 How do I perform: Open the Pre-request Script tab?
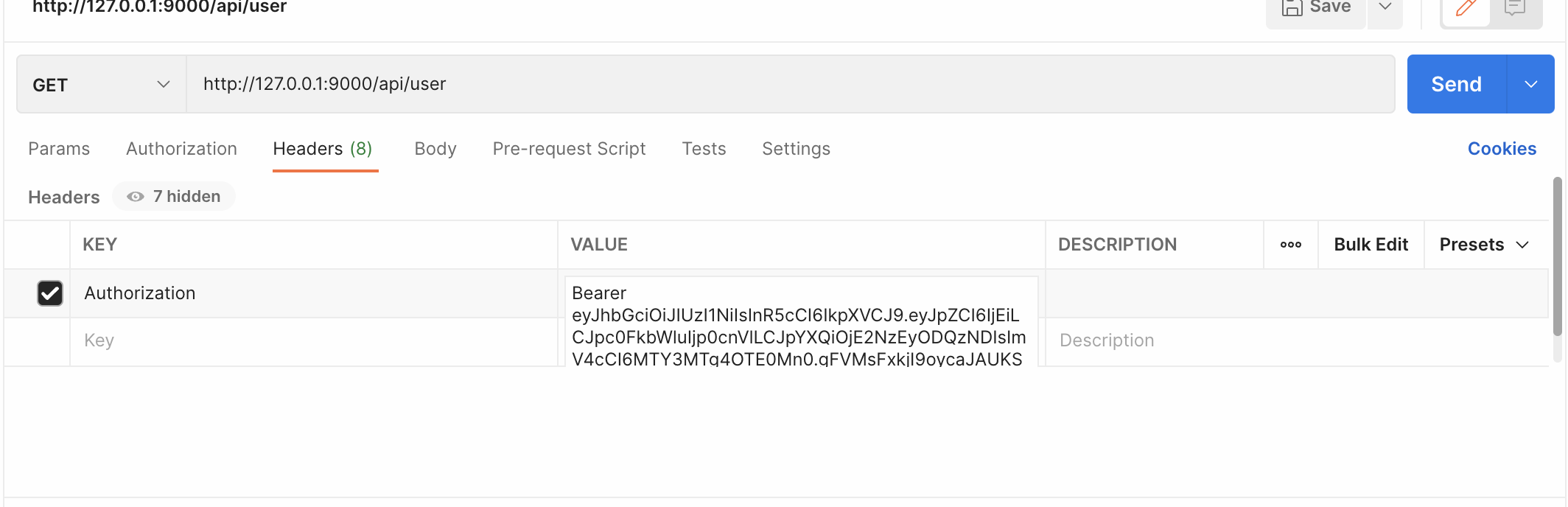(x=568, y=148)
